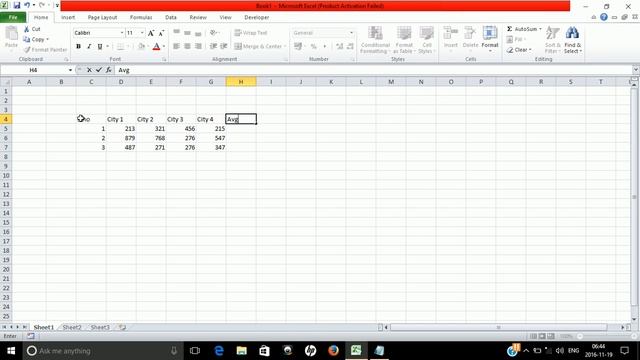Toggle Italic formatting
The width and height of the screenshot is (640, 360).
[89, 47]
